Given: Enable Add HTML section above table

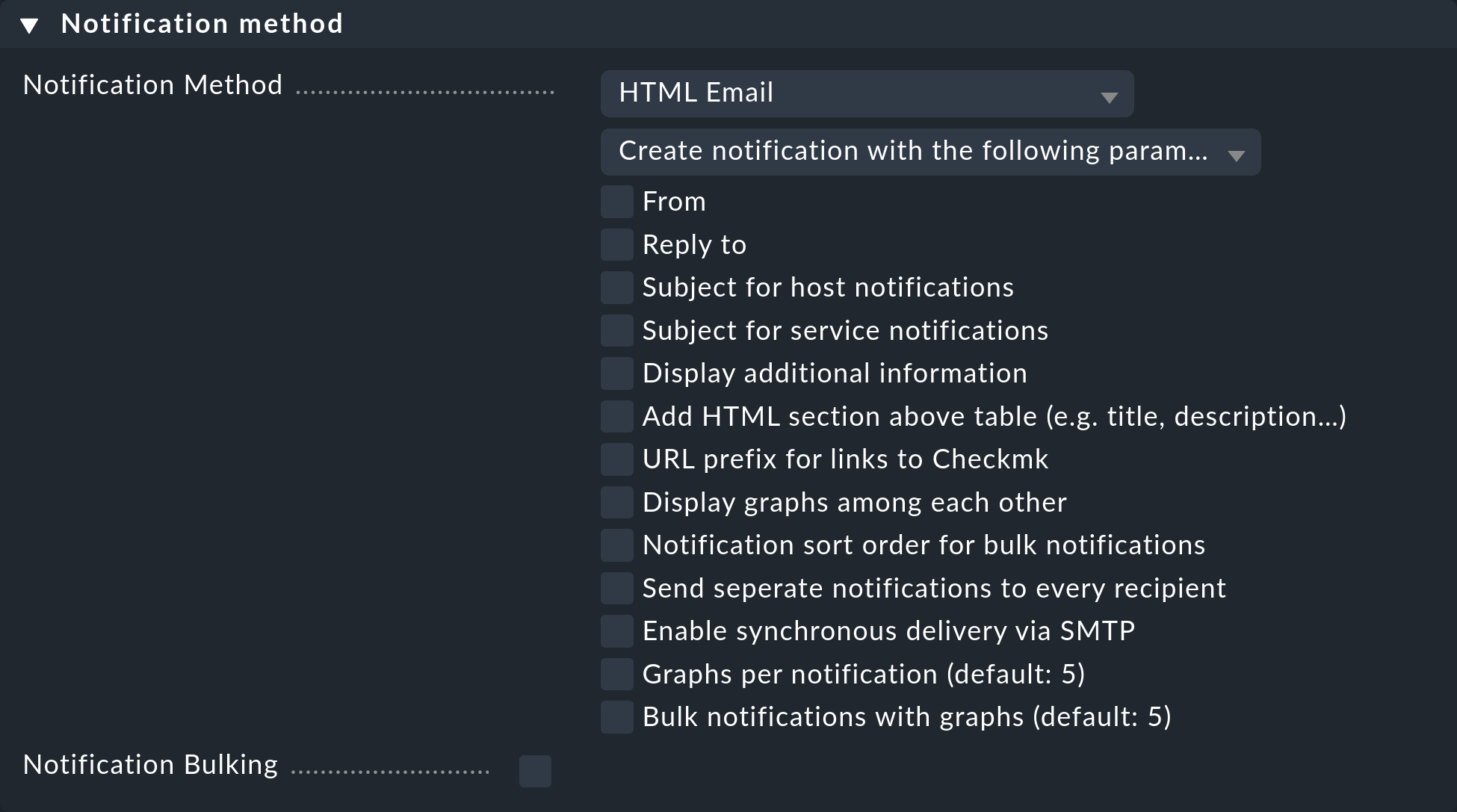Looking at the screenshot, I should [x=616, y=417].
